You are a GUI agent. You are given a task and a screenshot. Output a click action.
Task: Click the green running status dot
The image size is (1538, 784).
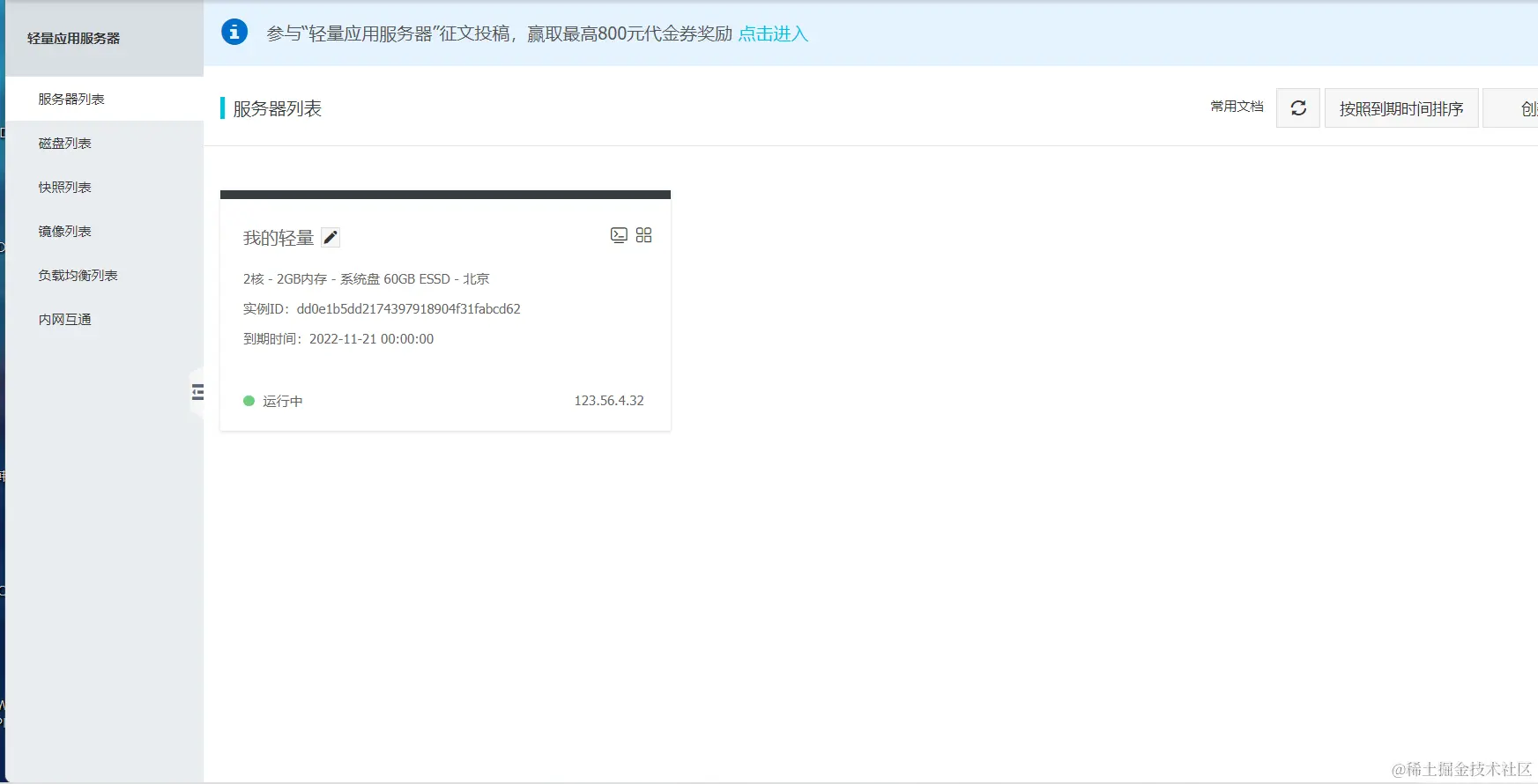point(249,401)
